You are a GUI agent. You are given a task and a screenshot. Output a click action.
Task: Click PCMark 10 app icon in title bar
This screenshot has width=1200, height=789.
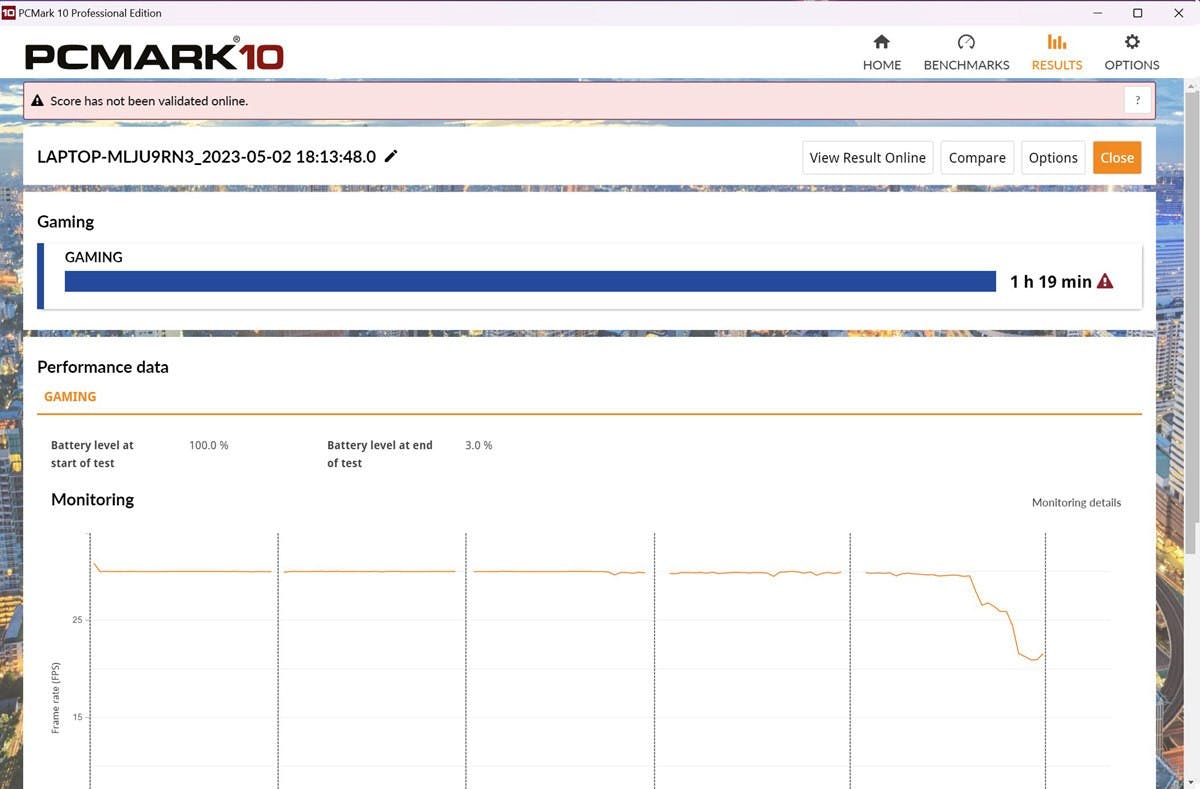point(9,13)
